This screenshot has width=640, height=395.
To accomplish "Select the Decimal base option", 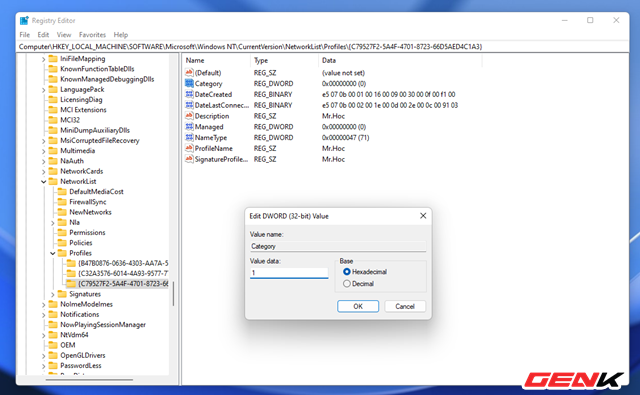I will [x=347, y=284].
